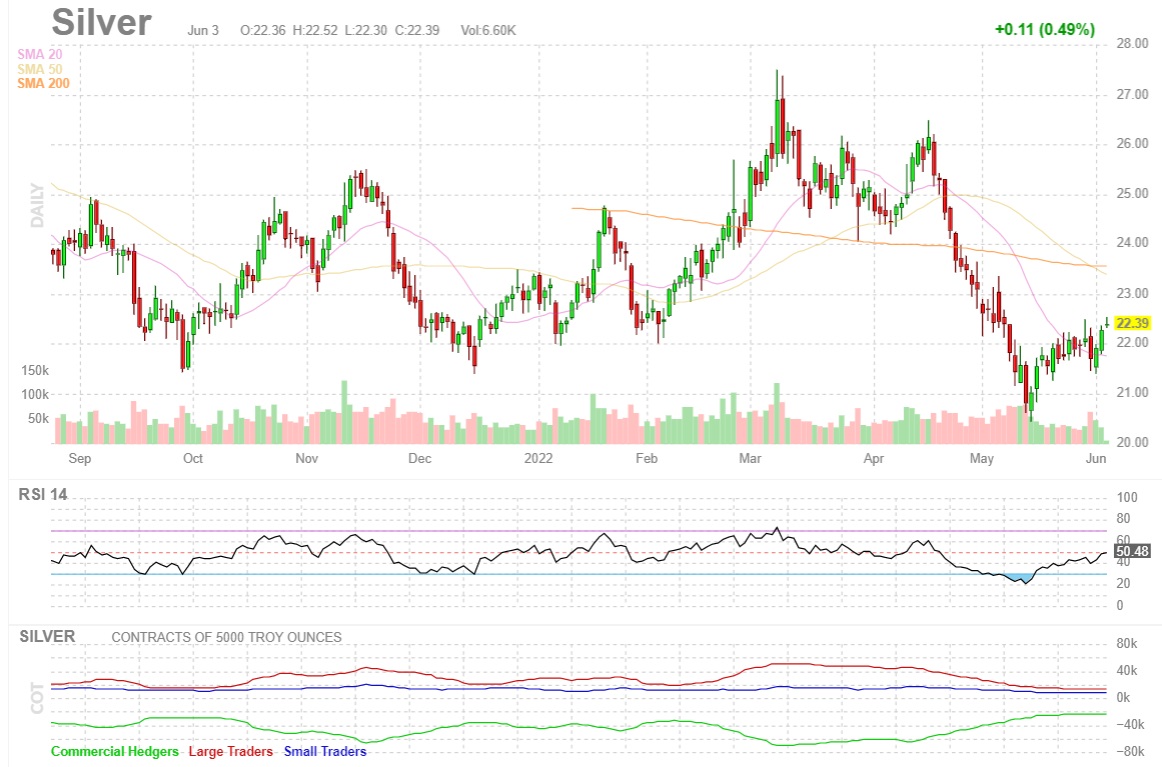Click the 0k COT scale label

click(x=1123, y=697)
